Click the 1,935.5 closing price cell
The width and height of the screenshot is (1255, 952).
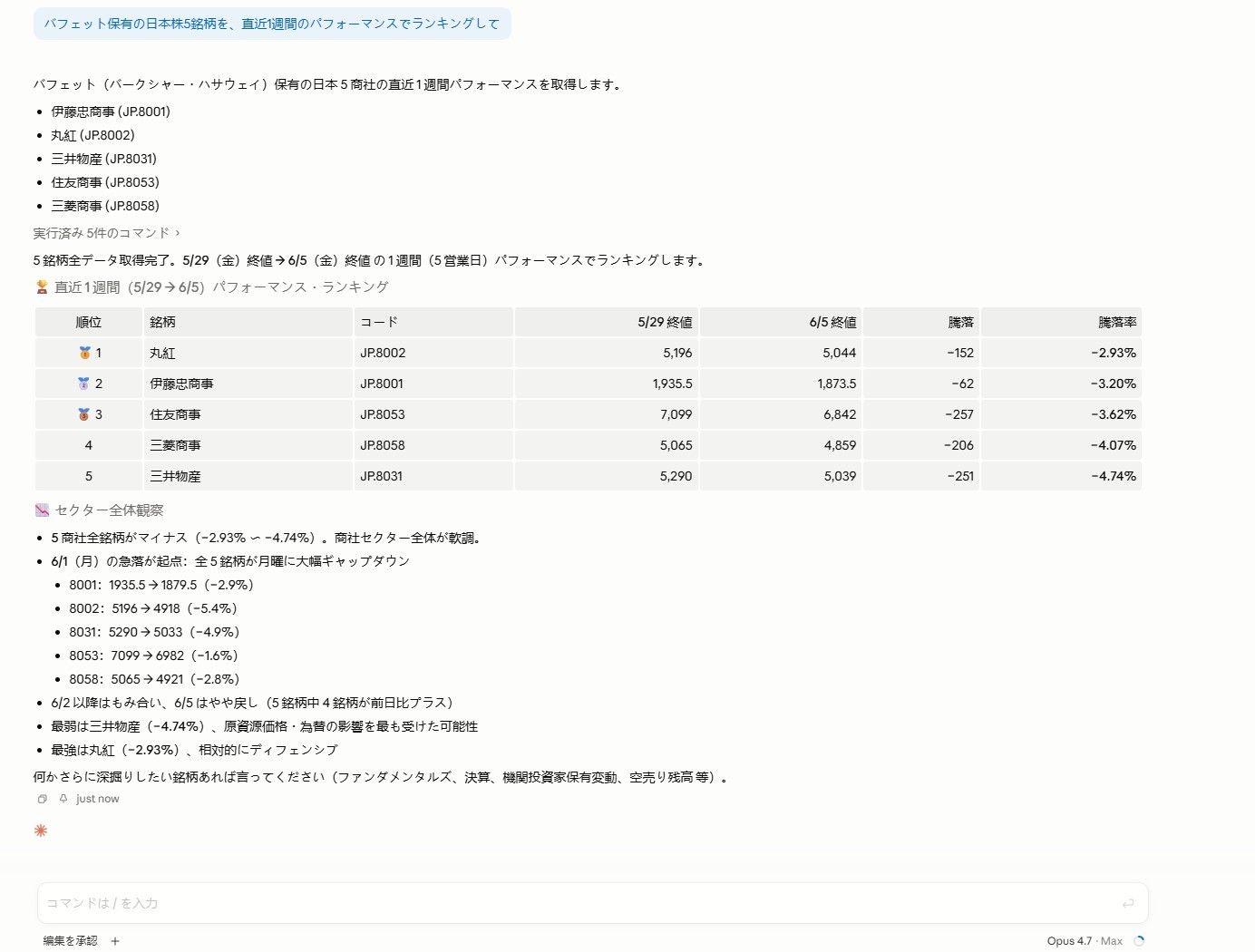pos(607,384)
